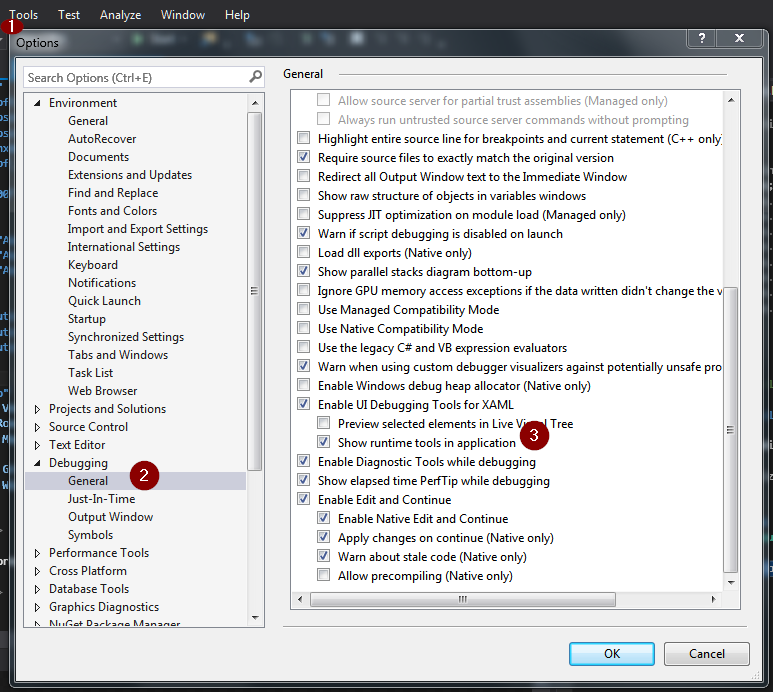Screen dimensions: 773x692
Task: Toggle Apply changes on continue (Native only)
Action: tap(323, 537)
